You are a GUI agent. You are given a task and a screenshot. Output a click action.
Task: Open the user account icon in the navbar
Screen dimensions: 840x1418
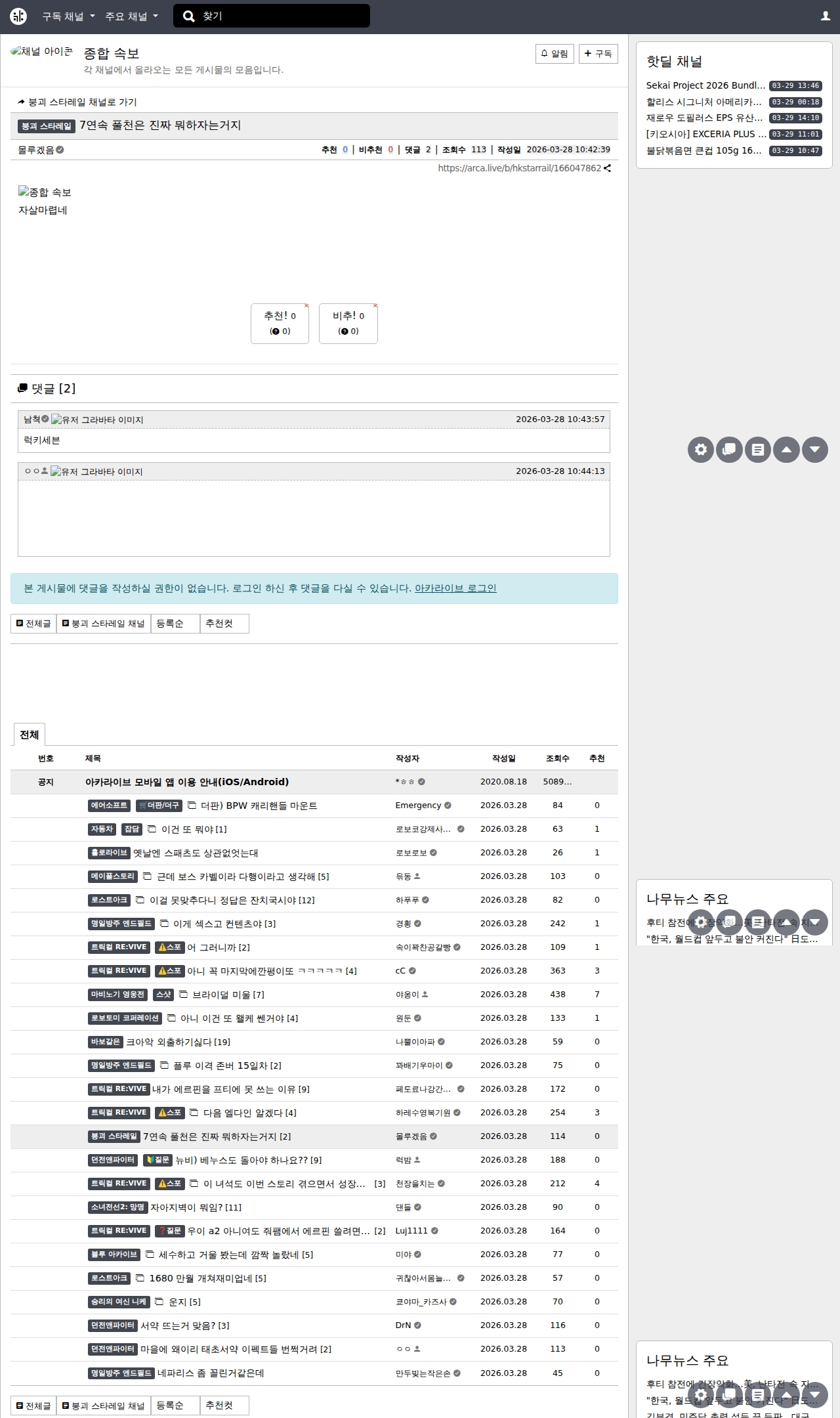826,16
